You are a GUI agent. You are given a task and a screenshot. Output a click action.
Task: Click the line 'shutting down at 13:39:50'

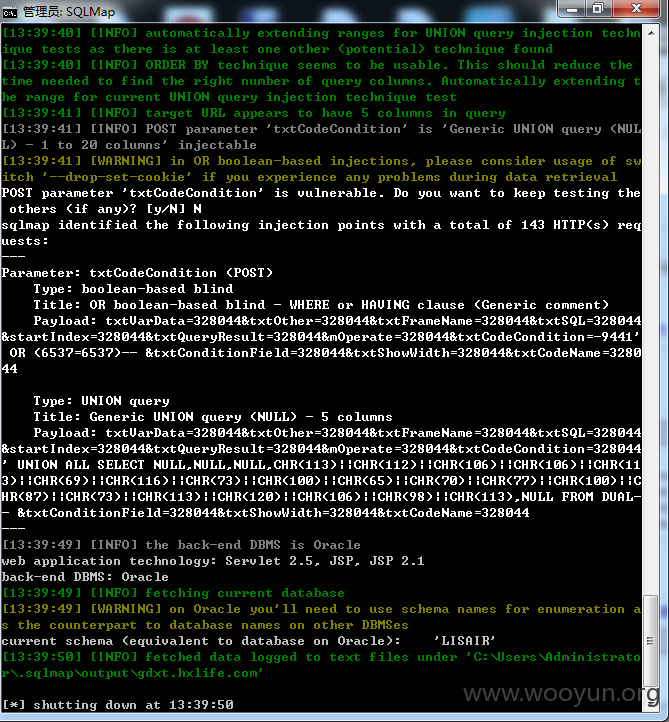pos(117,705)
